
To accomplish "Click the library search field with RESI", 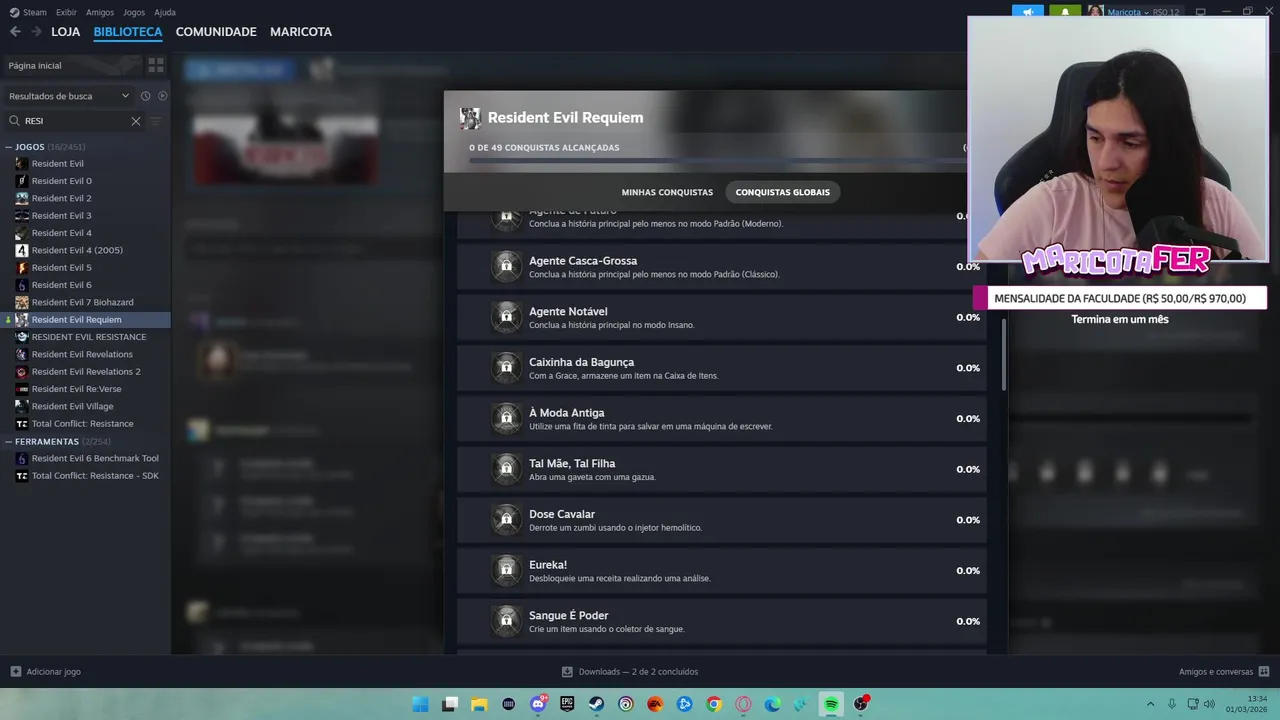I will click(76, 121).
